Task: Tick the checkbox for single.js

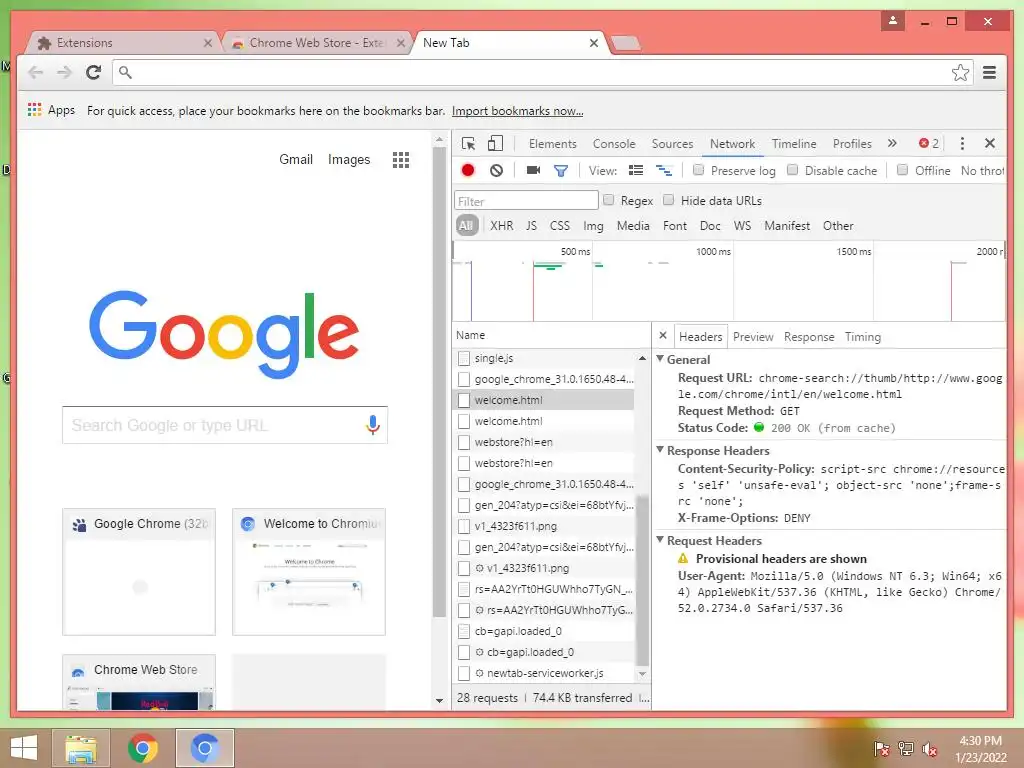Action: click(x=464, y=358)
